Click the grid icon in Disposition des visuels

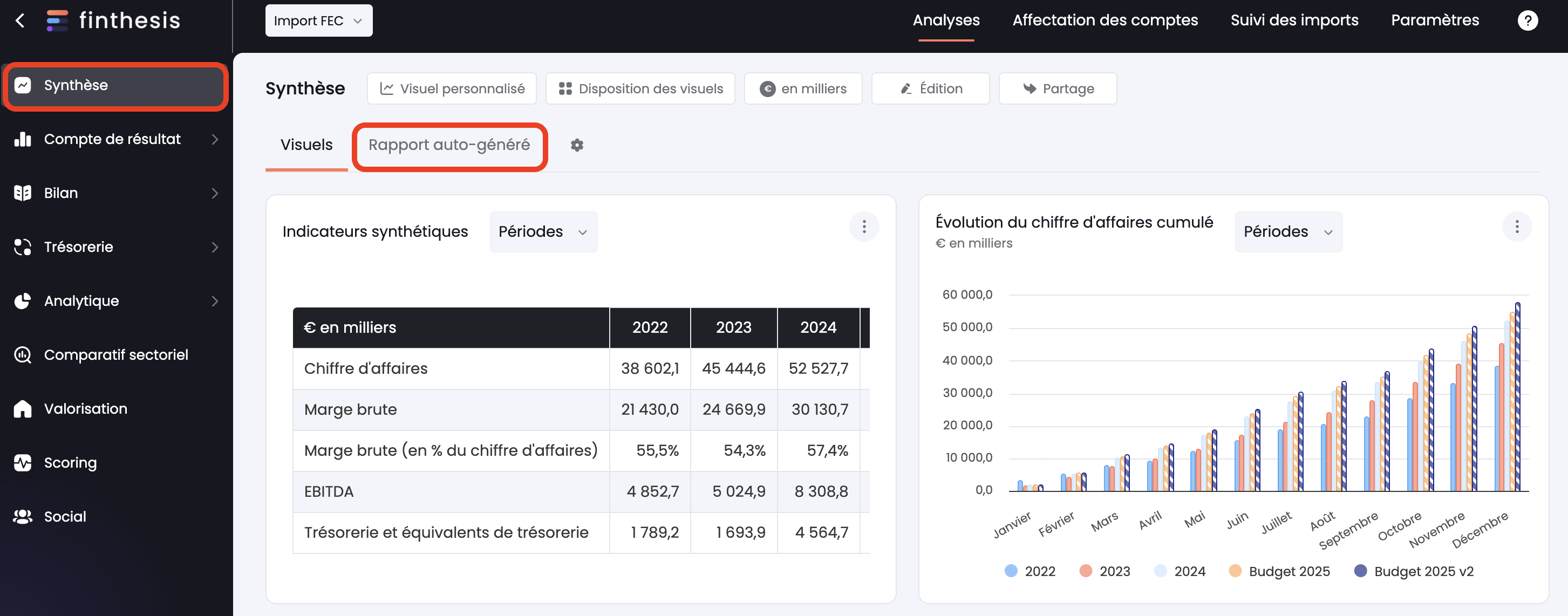coord(565,89)
